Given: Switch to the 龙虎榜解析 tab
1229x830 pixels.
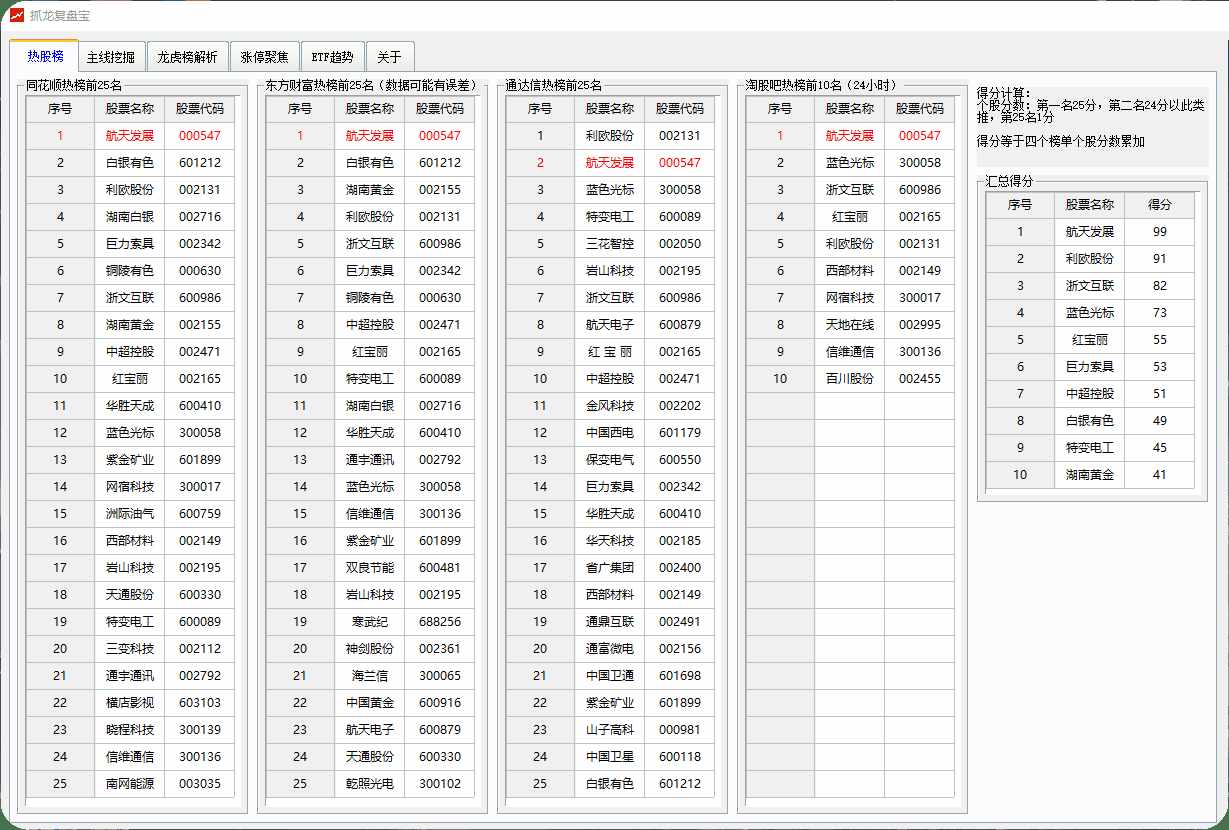Looking at the screenshot, I should [x=187, y=57].
